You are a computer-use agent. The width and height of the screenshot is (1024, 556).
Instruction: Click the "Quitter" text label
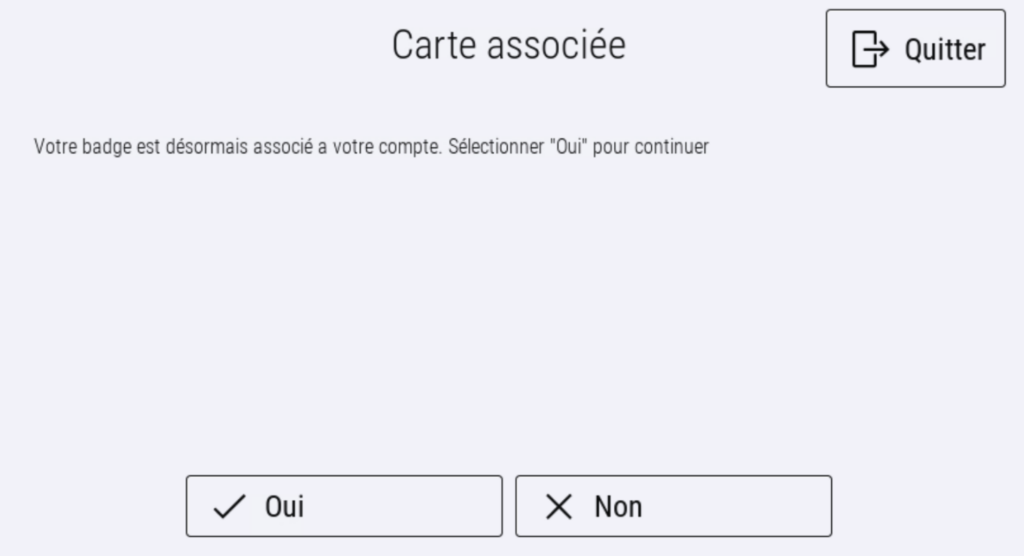[x=945, y=49]
